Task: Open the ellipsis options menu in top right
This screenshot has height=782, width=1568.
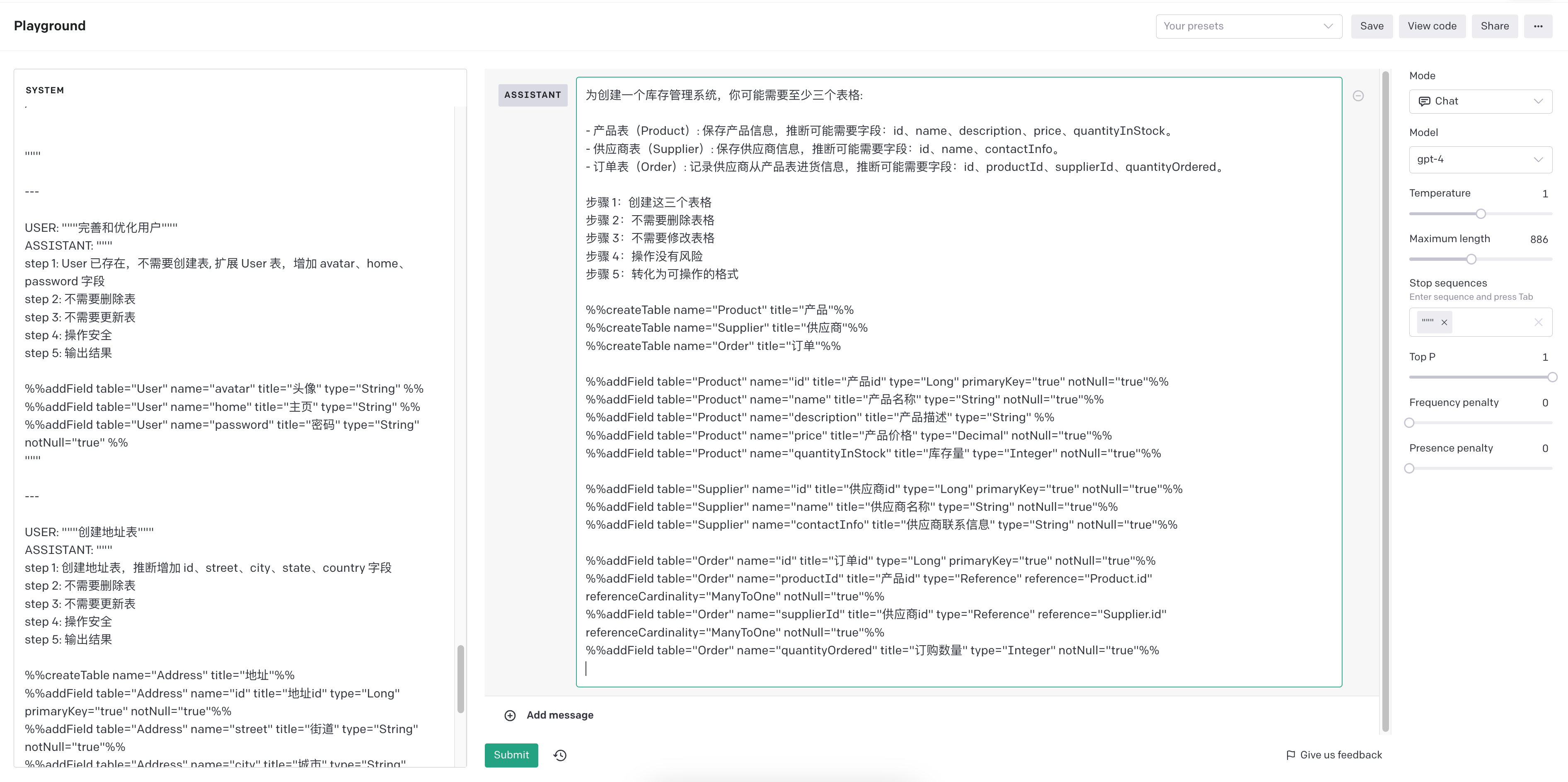Action: coord(1538,26)
